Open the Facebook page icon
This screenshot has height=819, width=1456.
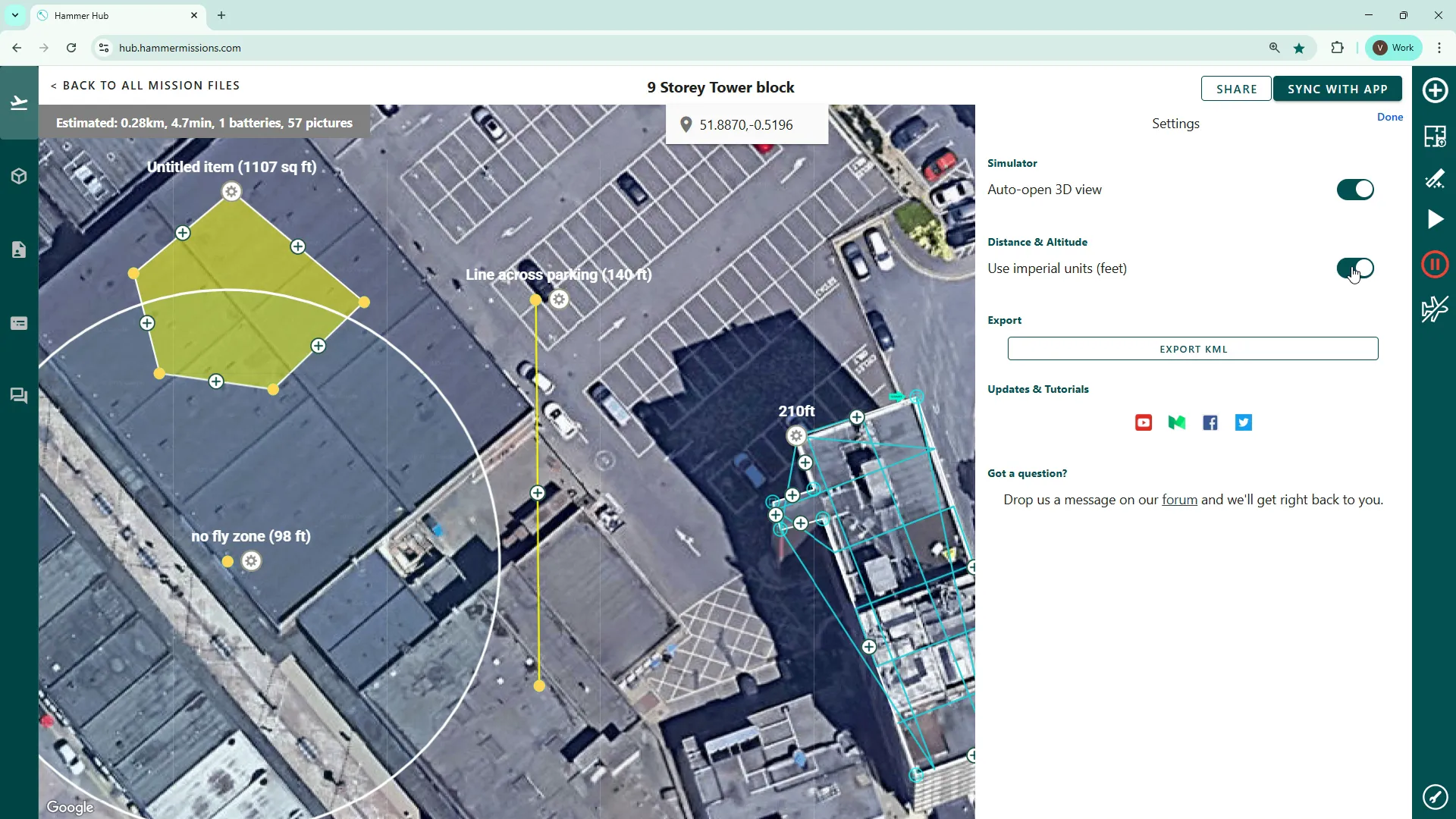click(1210, 423)
